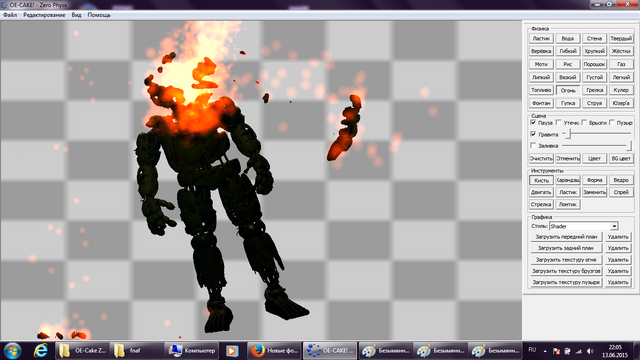Select the Кисть brush tool

point(541,180)
